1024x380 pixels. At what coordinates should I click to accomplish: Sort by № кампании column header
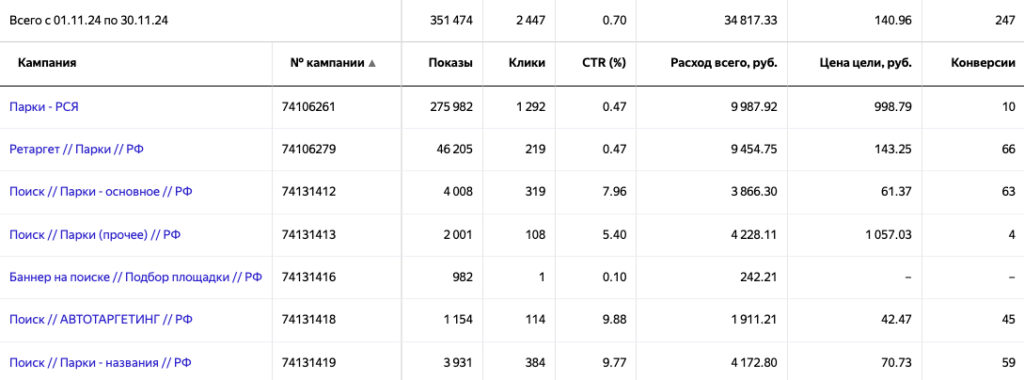click(x=327, y=63)
